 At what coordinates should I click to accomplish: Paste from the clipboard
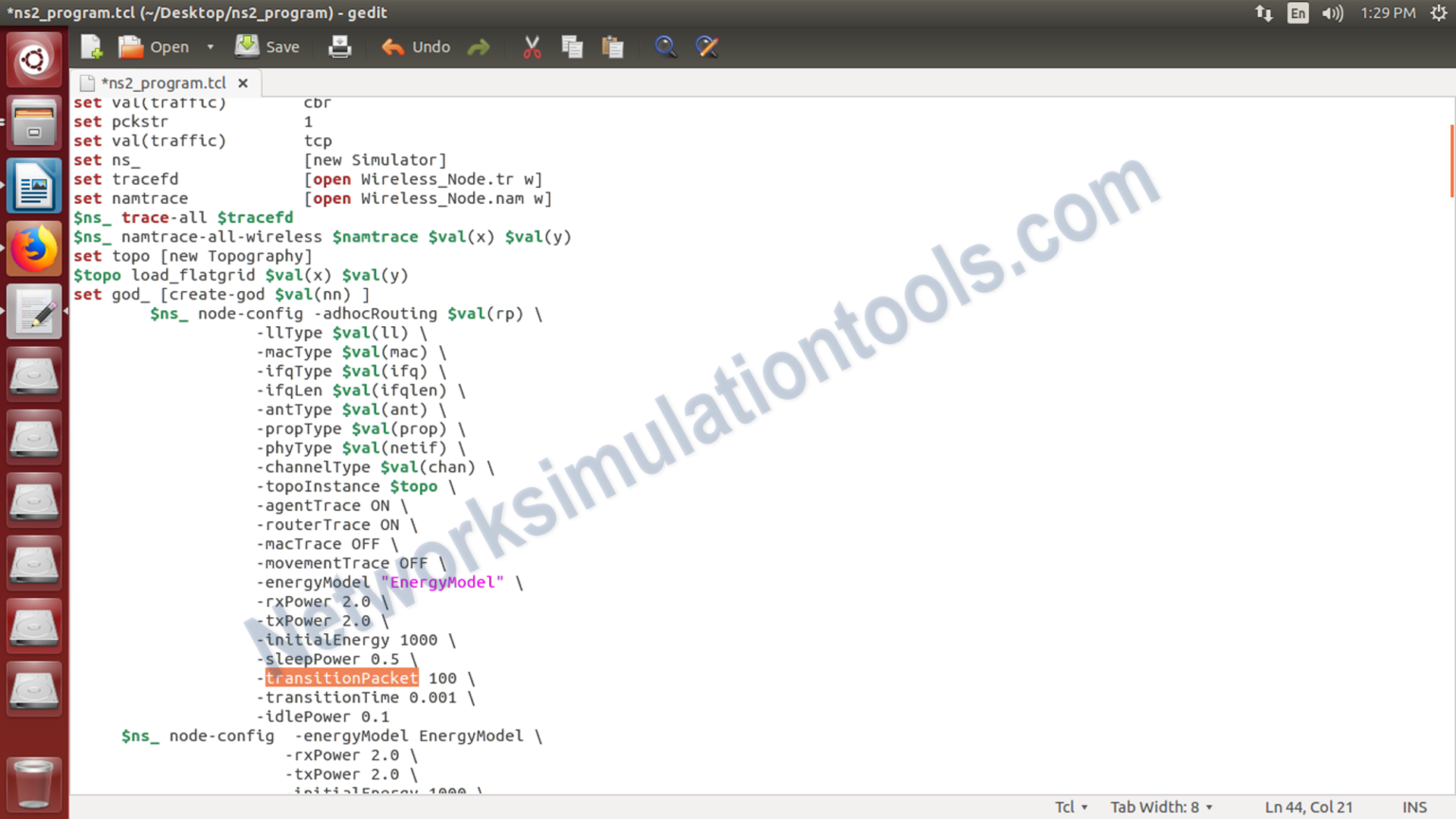pos(613,46)
